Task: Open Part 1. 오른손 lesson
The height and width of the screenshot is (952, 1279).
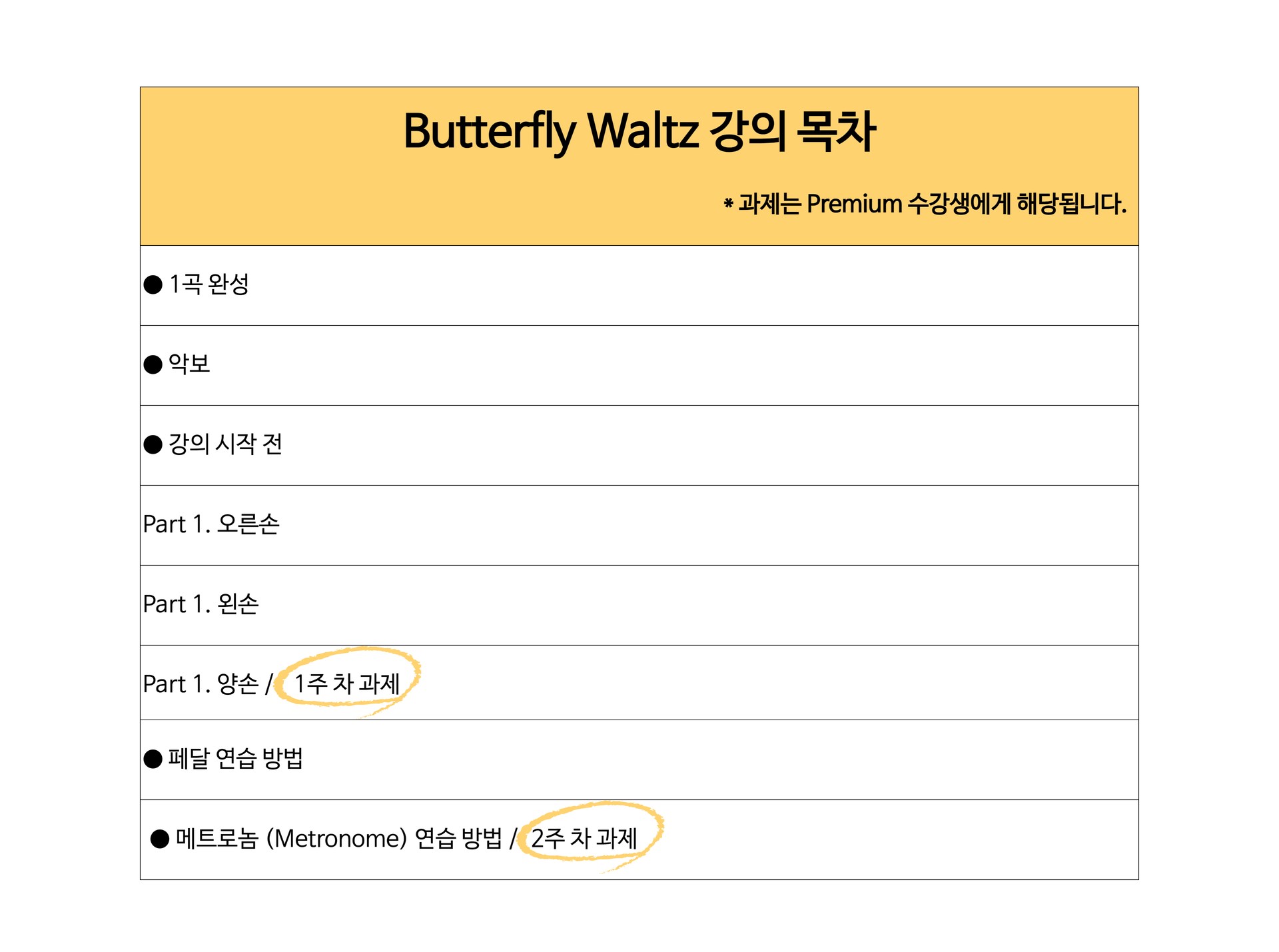Action: coord(211,524)
